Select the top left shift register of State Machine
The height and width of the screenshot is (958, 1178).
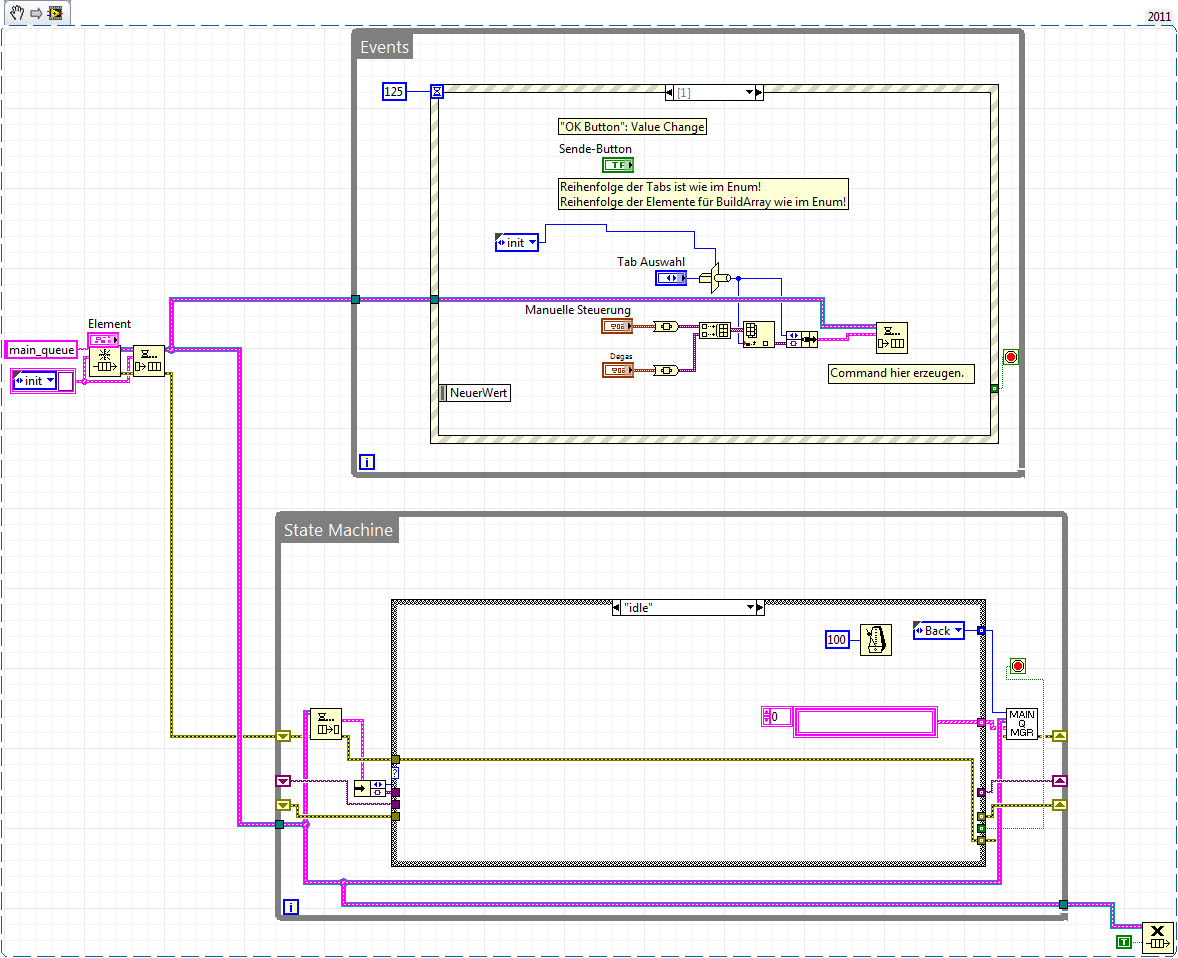click(x=282, y=736)
